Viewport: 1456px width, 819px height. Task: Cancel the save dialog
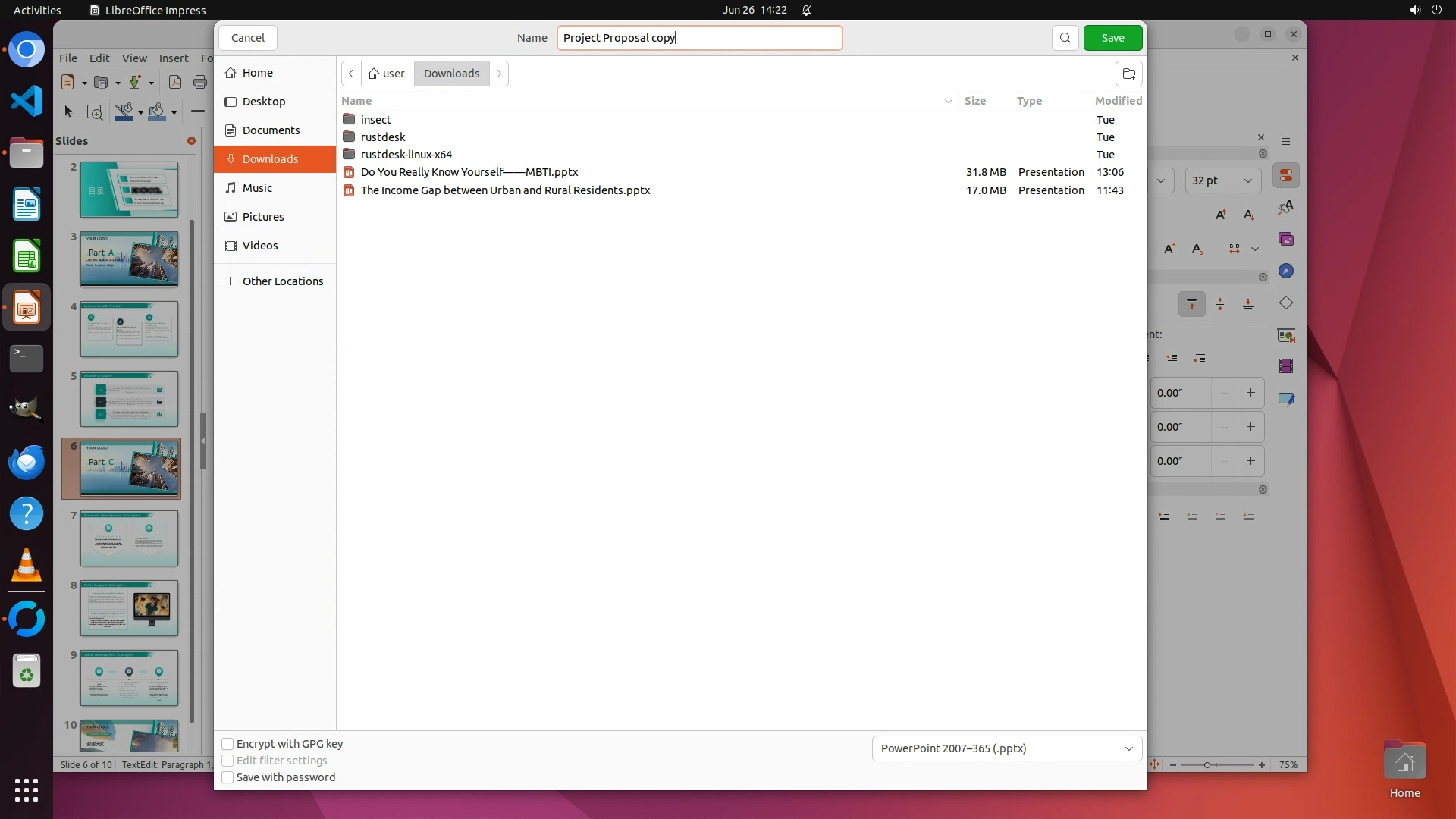248,38
